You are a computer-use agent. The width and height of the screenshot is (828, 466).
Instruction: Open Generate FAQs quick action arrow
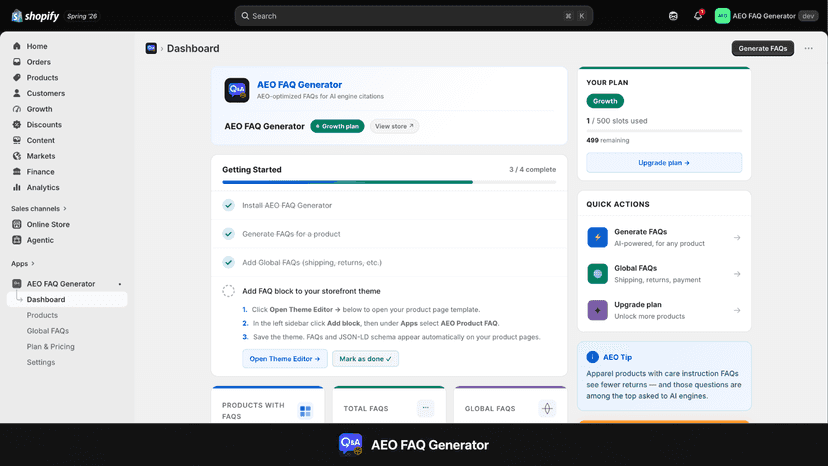pos(737,238)
